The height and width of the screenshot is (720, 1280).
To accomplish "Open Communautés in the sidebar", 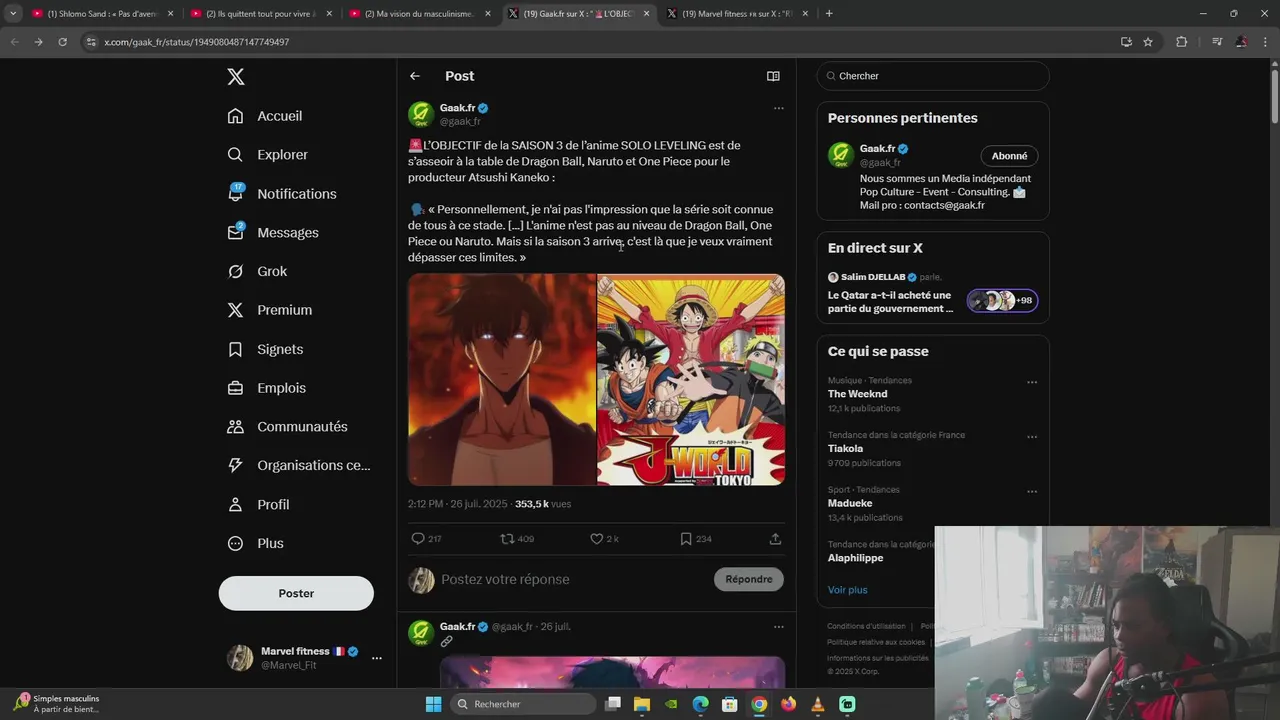I will point(288,427).
